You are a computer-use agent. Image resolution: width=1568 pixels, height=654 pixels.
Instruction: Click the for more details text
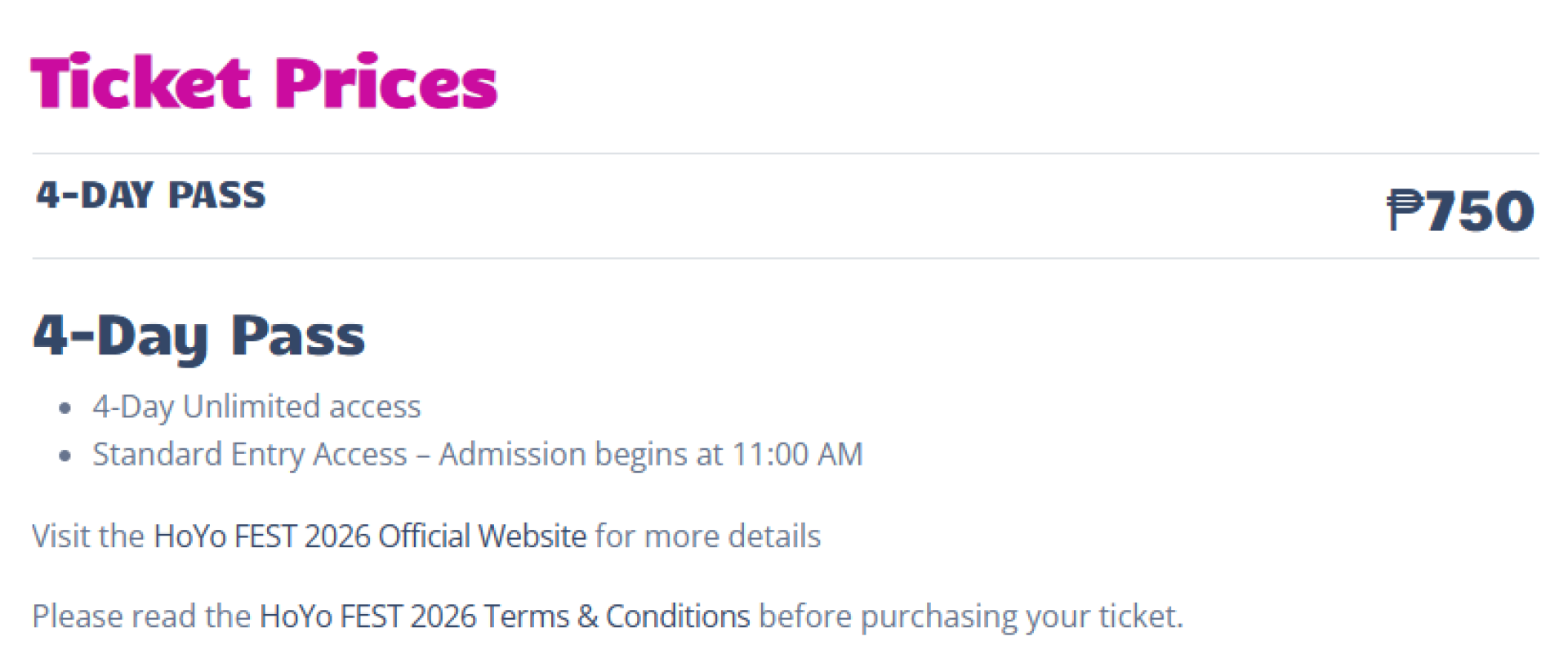(x=708, y=536)
